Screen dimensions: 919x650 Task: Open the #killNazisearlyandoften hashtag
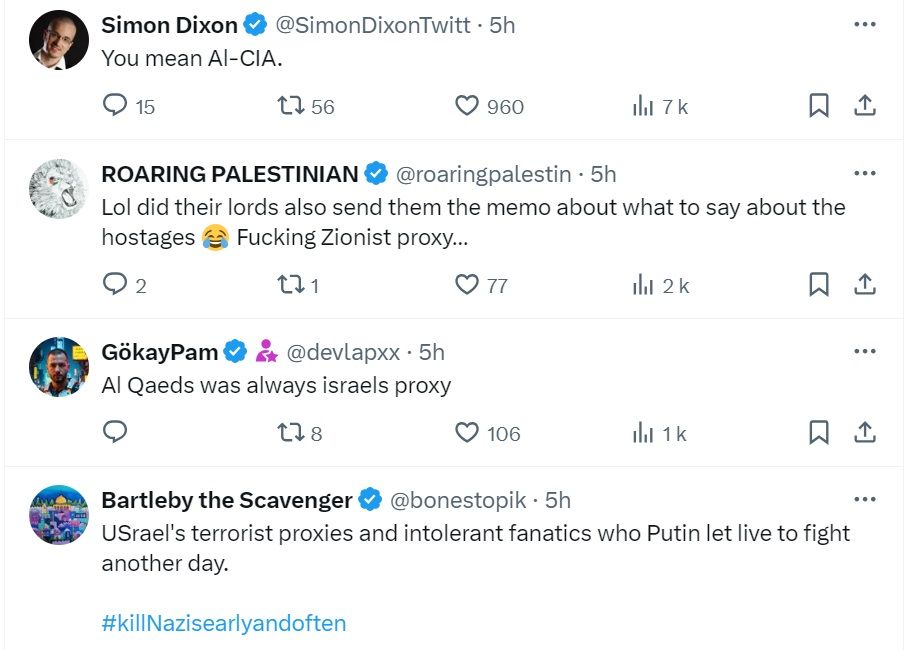click(x=224, y=623)
